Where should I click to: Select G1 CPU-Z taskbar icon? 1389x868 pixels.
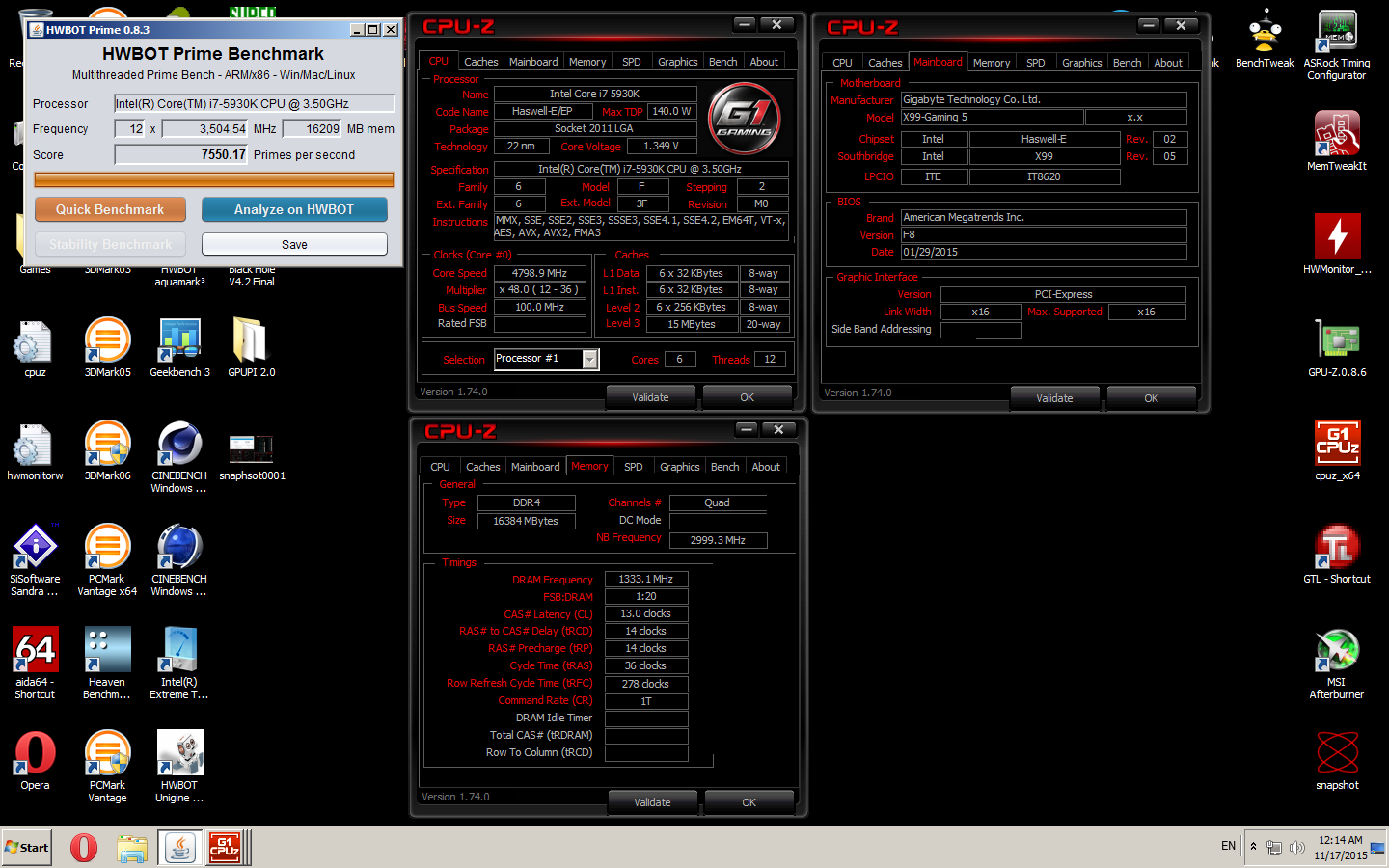[225, 848]
